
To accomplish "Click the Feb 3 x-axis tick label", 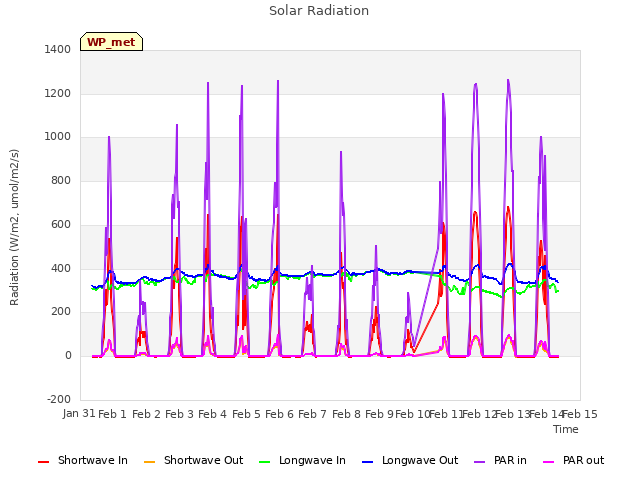I will click(x=180, y=414).
